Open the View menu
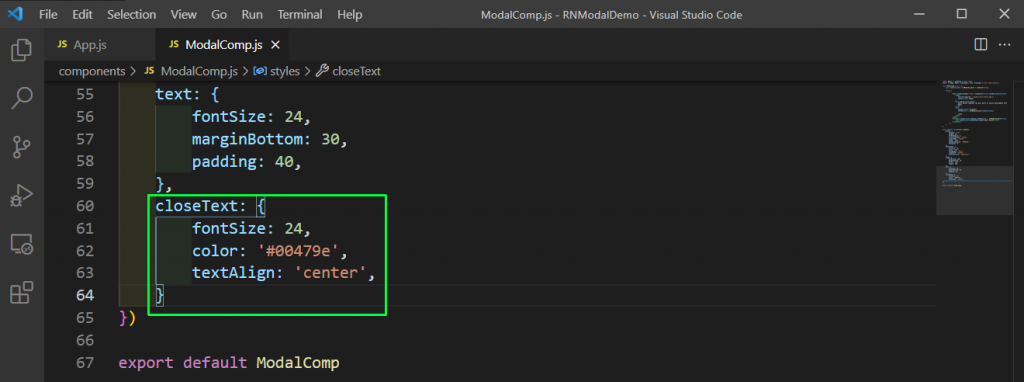The width and height of the screenshot is (1024, 382). (x=184, y=14)
